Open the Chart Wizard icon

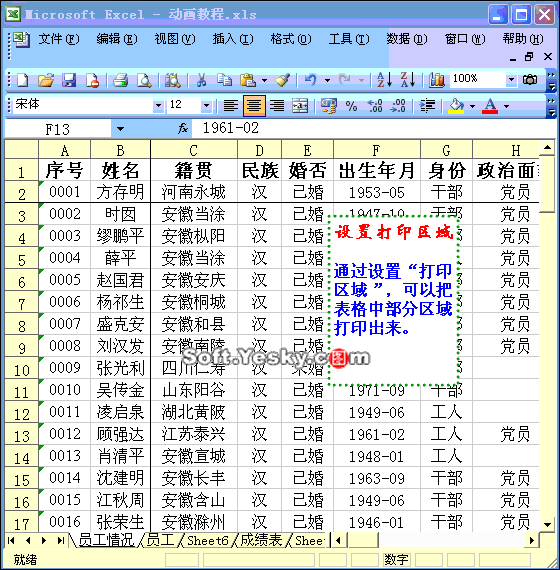pos(436,80)
